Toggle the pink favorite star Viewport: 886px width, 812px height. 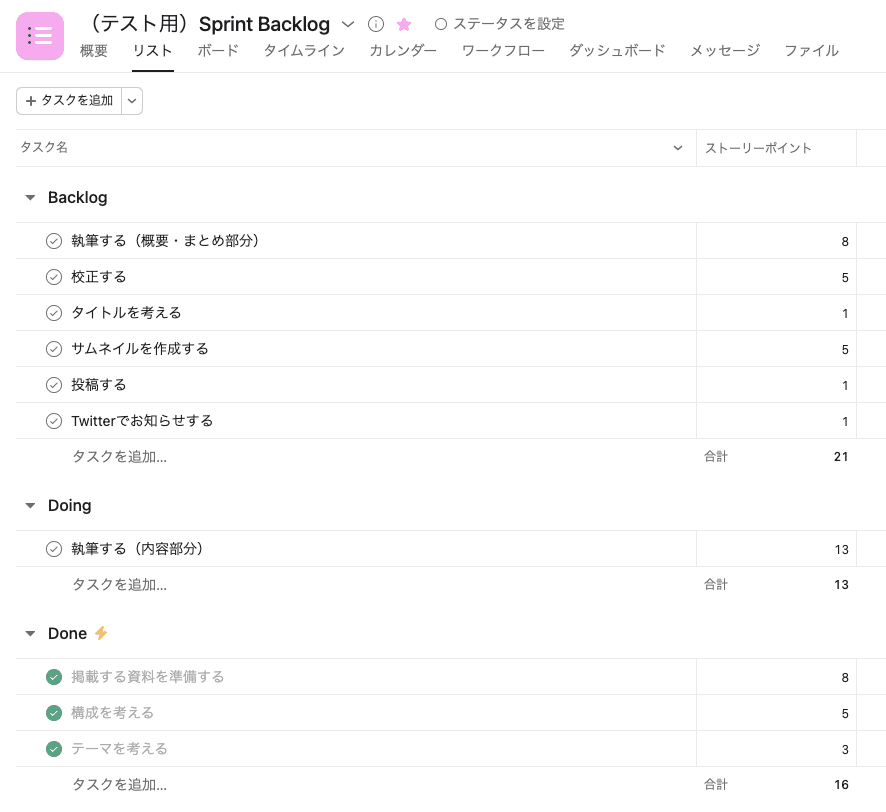[x=404, y=24]
